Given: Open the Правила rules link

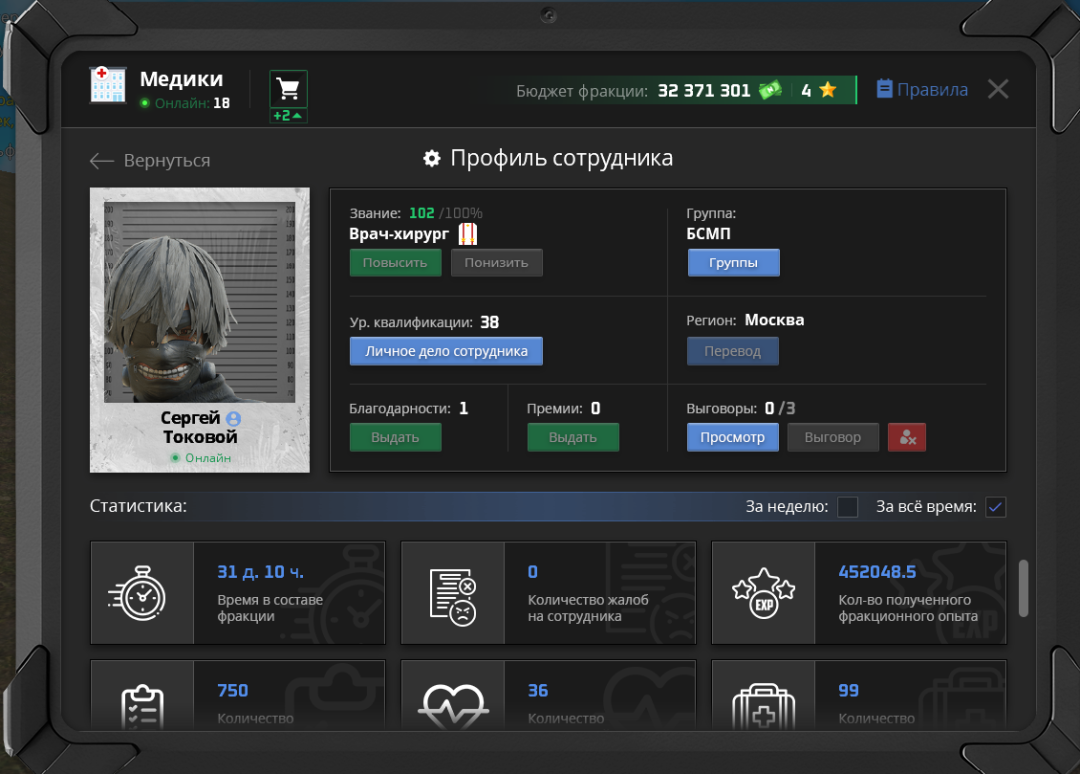Looking at the screenshot, I should [922, 90].
